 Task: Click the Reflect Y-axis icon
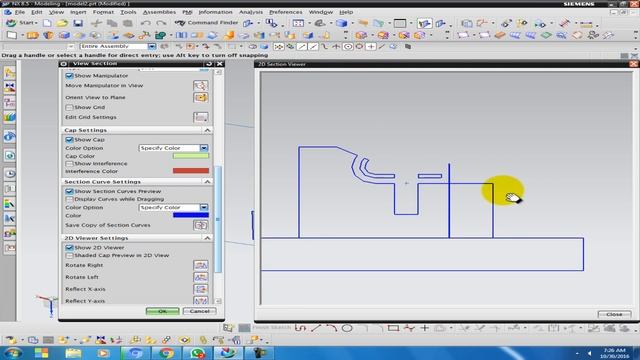tap(200, 300)
